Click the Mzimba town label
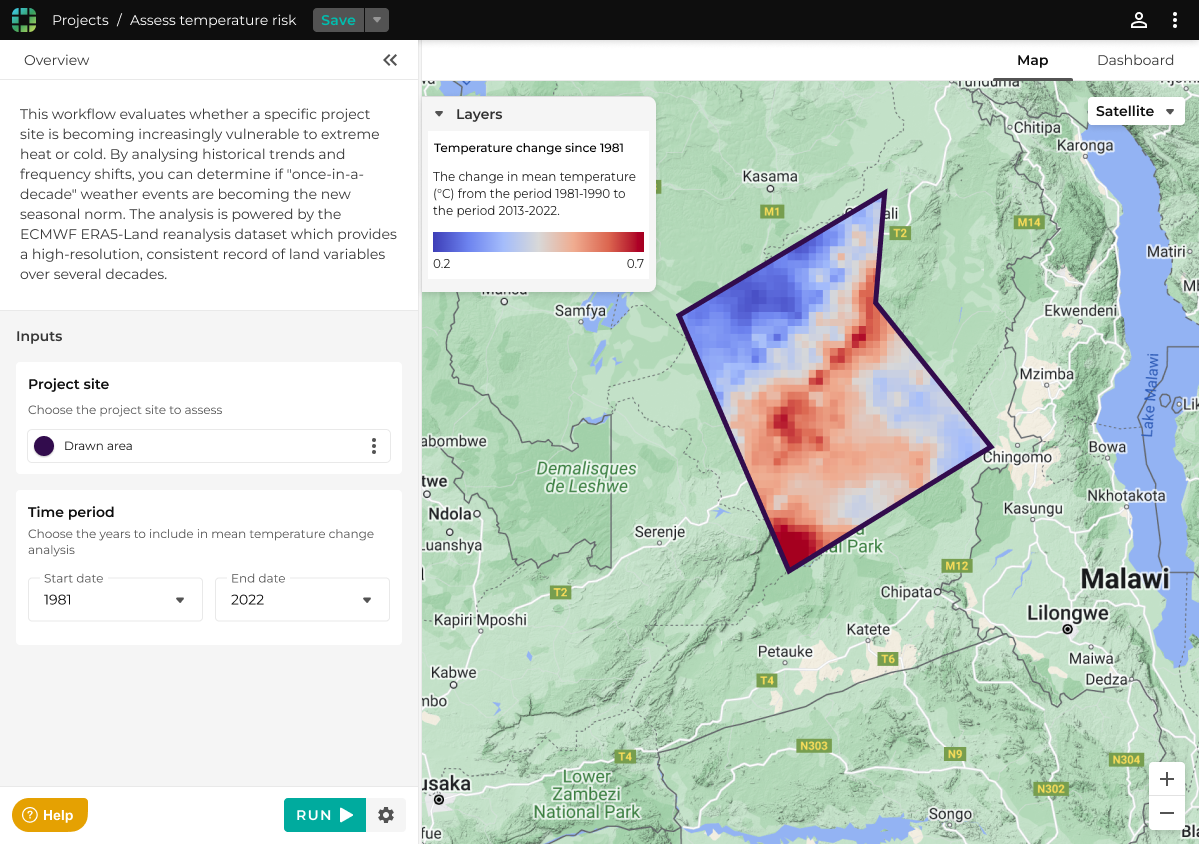1199x844 pixels. 1046,374
